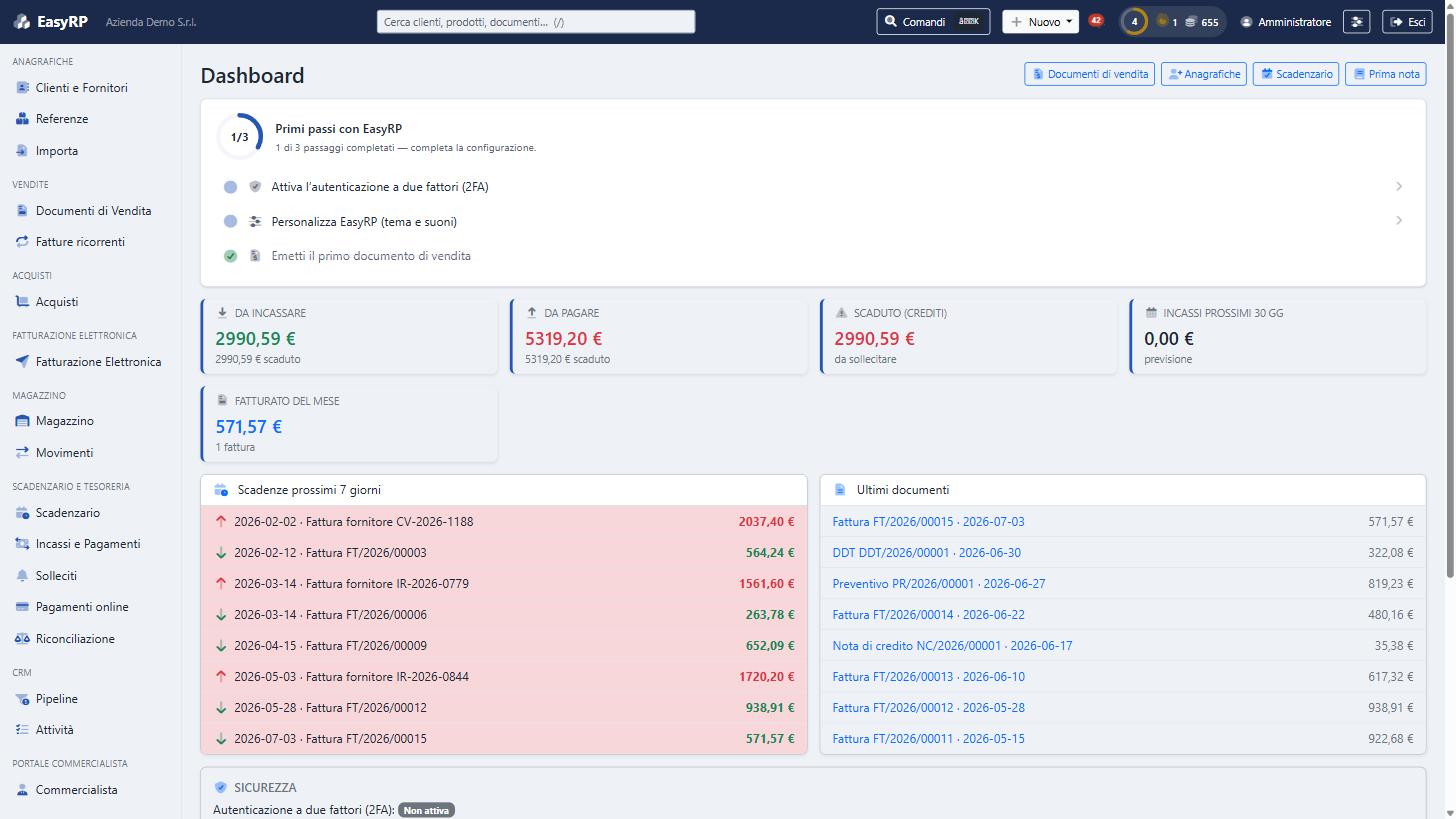Click Emetti il primo documento di vendita
Viewport: 1456px width, 819px height.
click(x=371, y=256)
